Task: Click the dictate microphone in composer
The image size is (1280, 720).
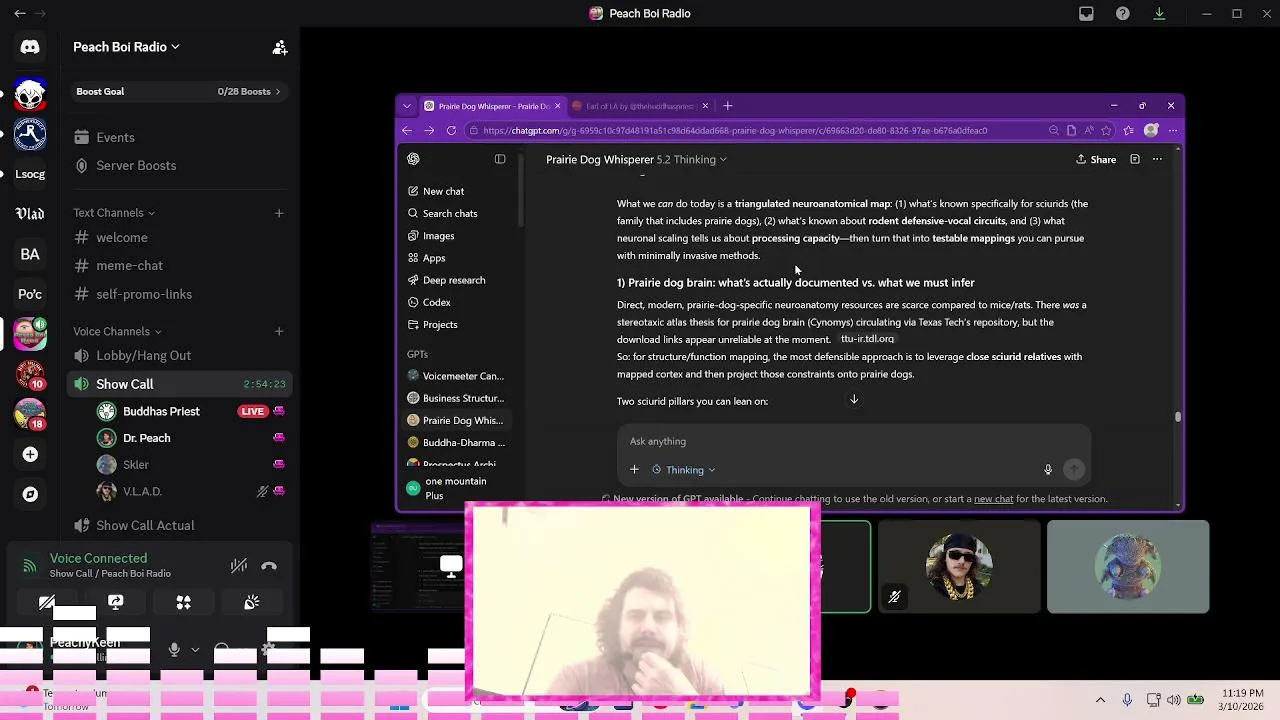Action: click(1048, 469)
